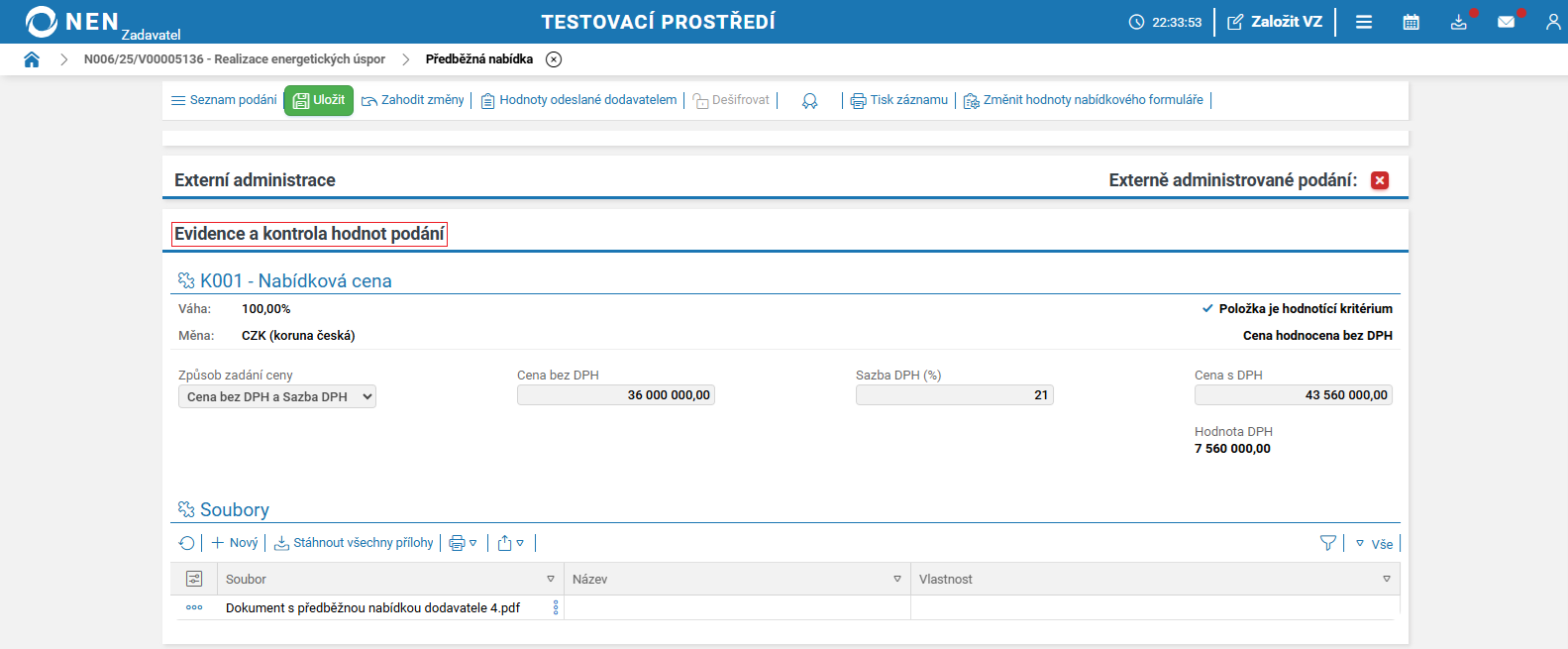Click the Dešifrovat toolbar item
The height and width of the screenshot is (649, 1568).
coord(731,100)
